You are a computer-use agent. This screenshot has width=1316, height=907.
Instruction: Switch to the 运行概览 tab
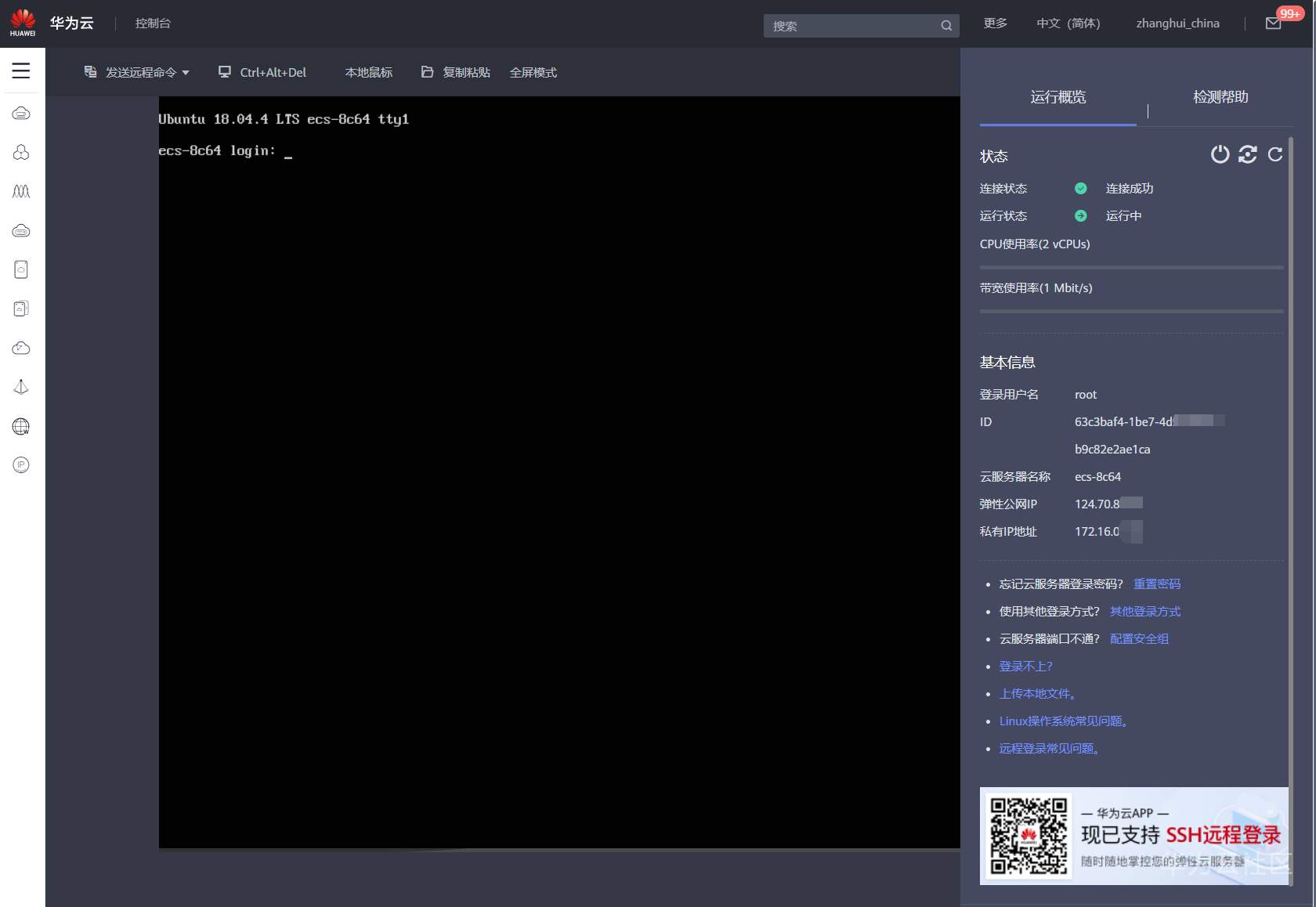point(1058,97)
